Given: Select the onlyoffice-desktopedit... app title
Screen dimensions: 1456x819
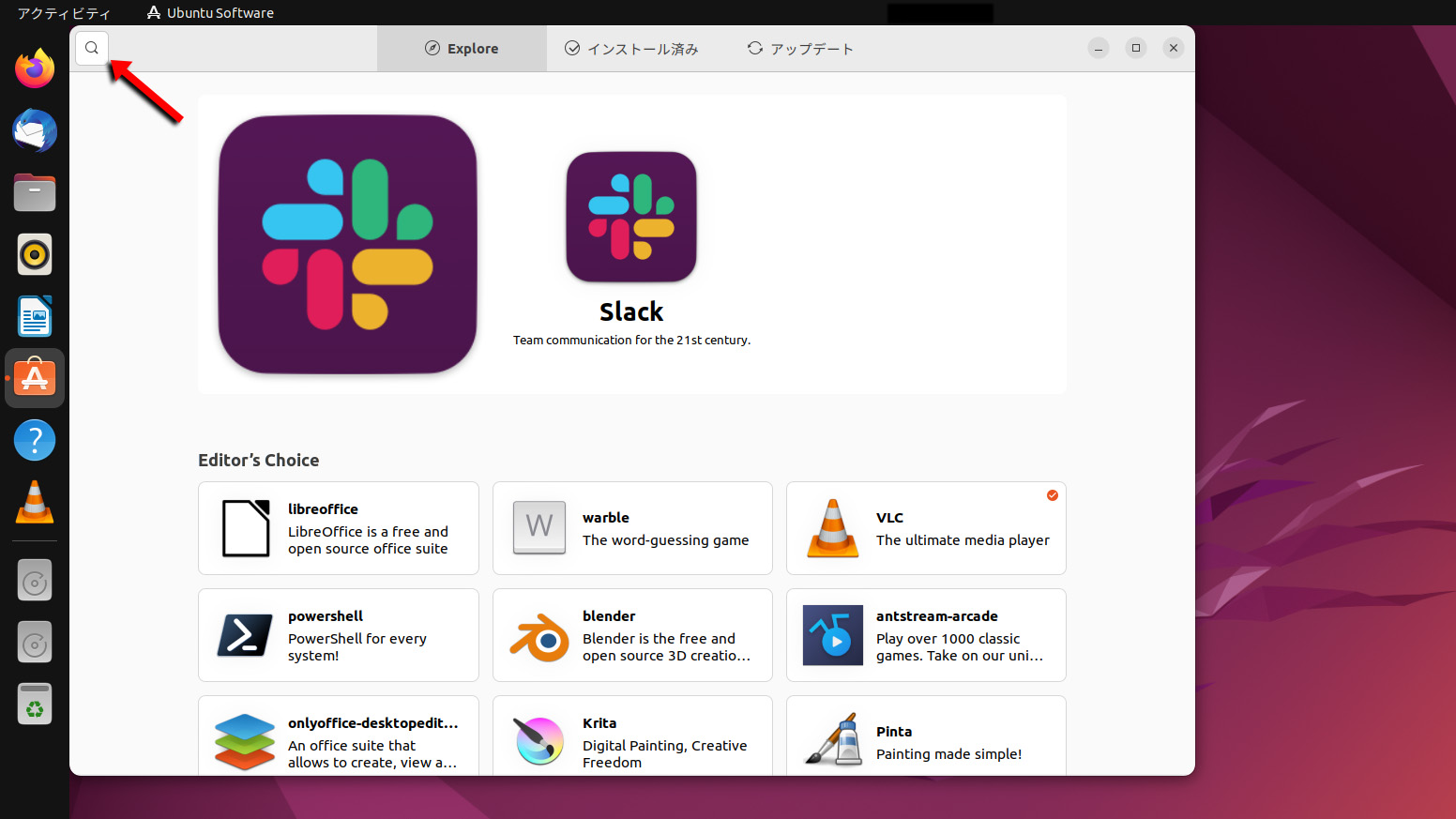Looking at the screenshot, I should pyautogui.click(x=373, y=723).
